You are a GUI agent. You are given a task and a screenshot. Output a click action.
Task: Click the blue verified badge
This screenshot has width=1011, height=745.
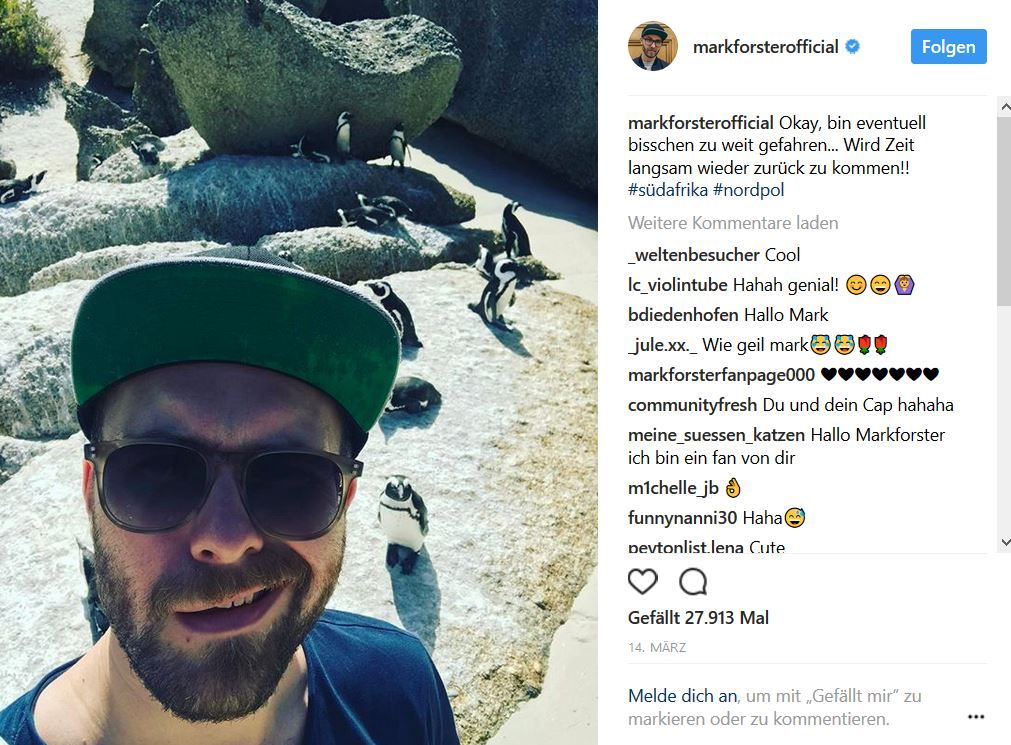click(852, 46)
